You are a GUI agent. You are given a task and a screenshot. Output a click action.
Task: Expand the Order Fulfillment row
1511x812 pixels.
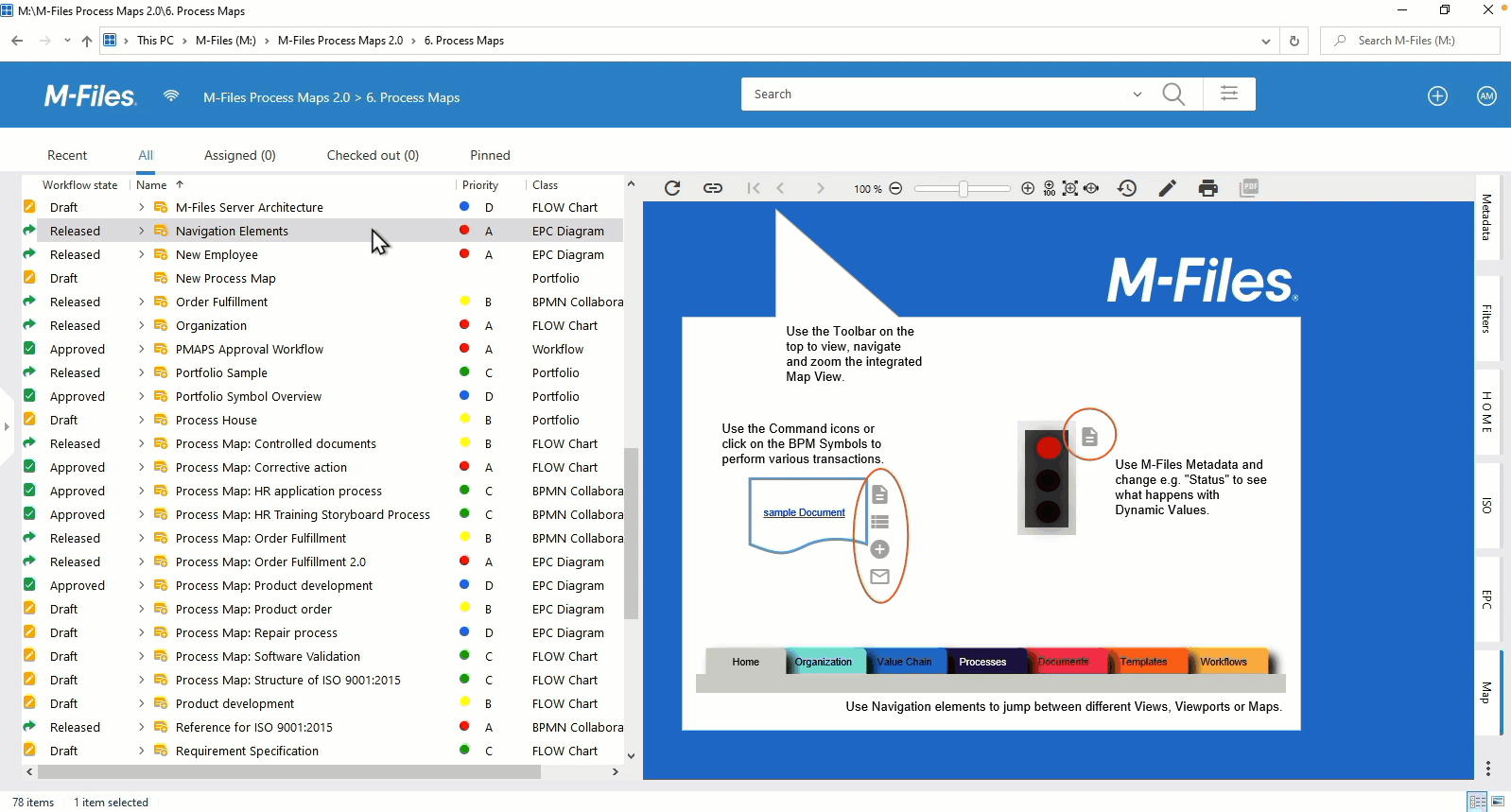pyautogui.click(x=142, y=302)
